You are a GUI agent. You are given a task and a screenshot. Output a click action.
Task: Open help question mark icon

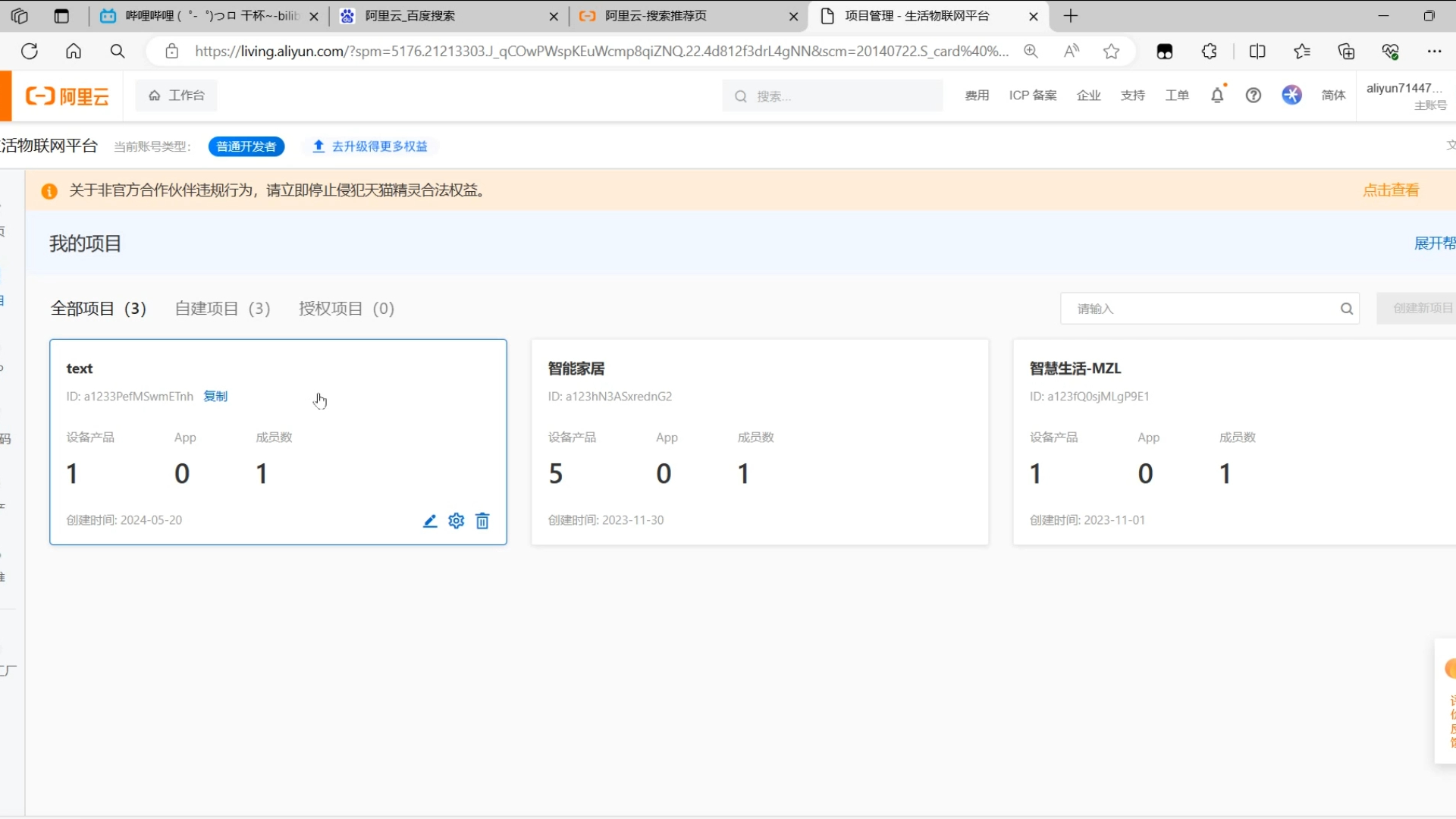pos(1254,96)
